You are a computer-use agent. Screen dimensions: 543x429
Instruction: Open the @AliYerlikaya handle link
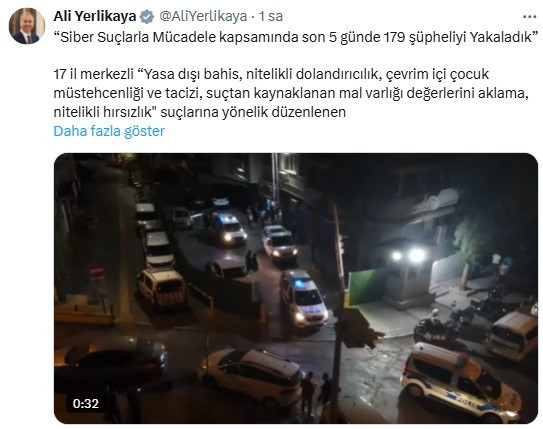(203, 16)
